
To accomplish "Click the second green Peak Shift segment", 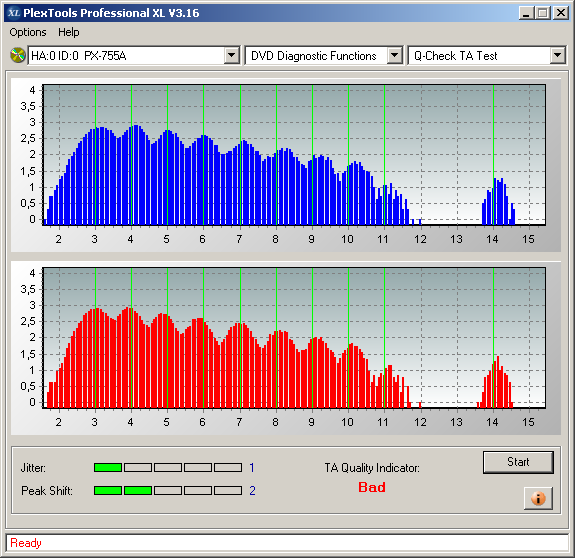I will click(x=138, y=491).
